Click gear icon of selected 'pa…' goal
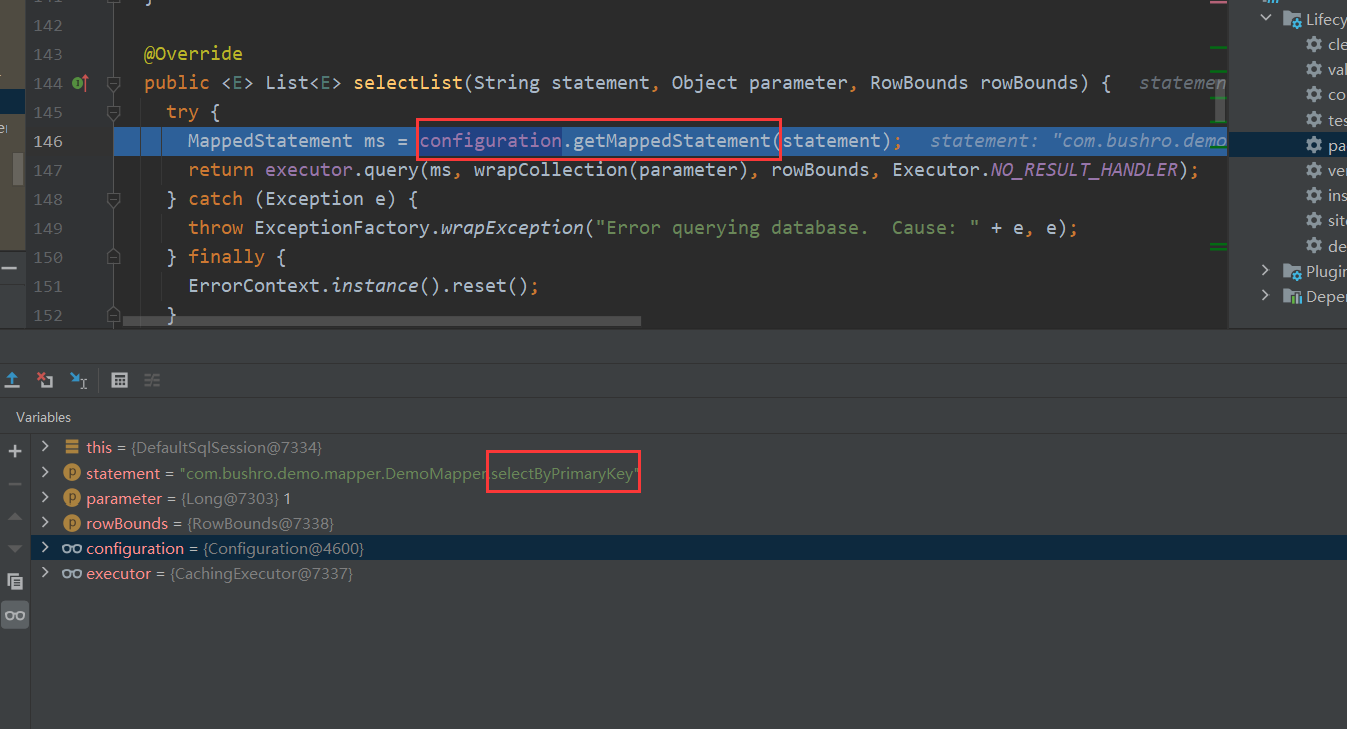The image size is (1347, 729). coord(1314,145)
